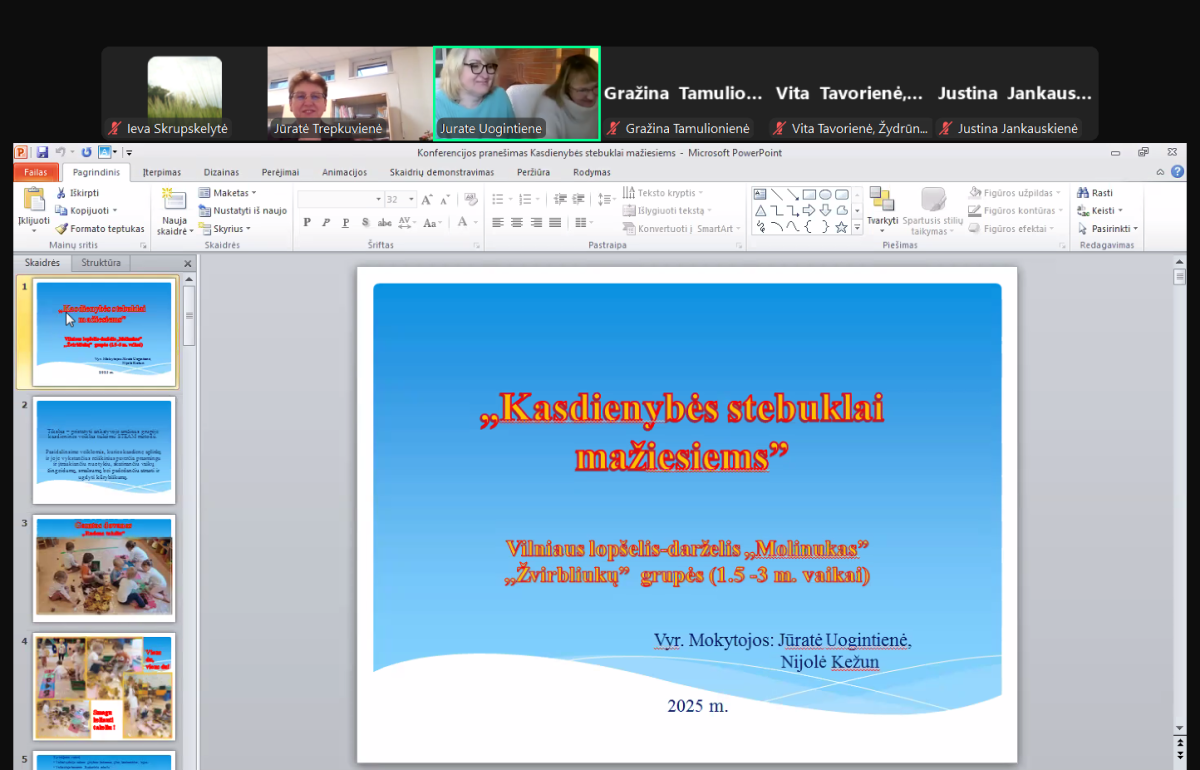This screenshot has width=1200, height=770.
Task: Click the Rasti binoculars icon
Action: [1082, 193]
